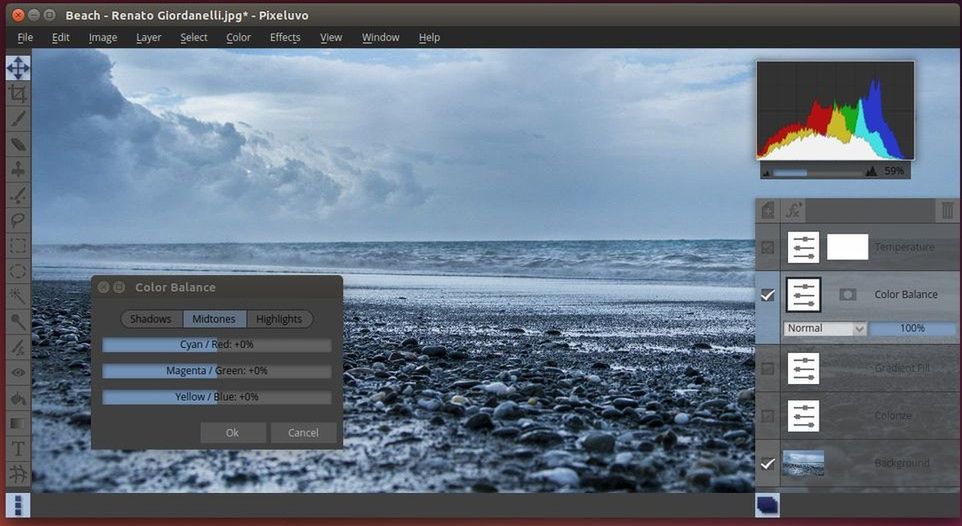Switch to the Highlights tab
Screen dimensions: 962x526
click(x=279, y=319)
